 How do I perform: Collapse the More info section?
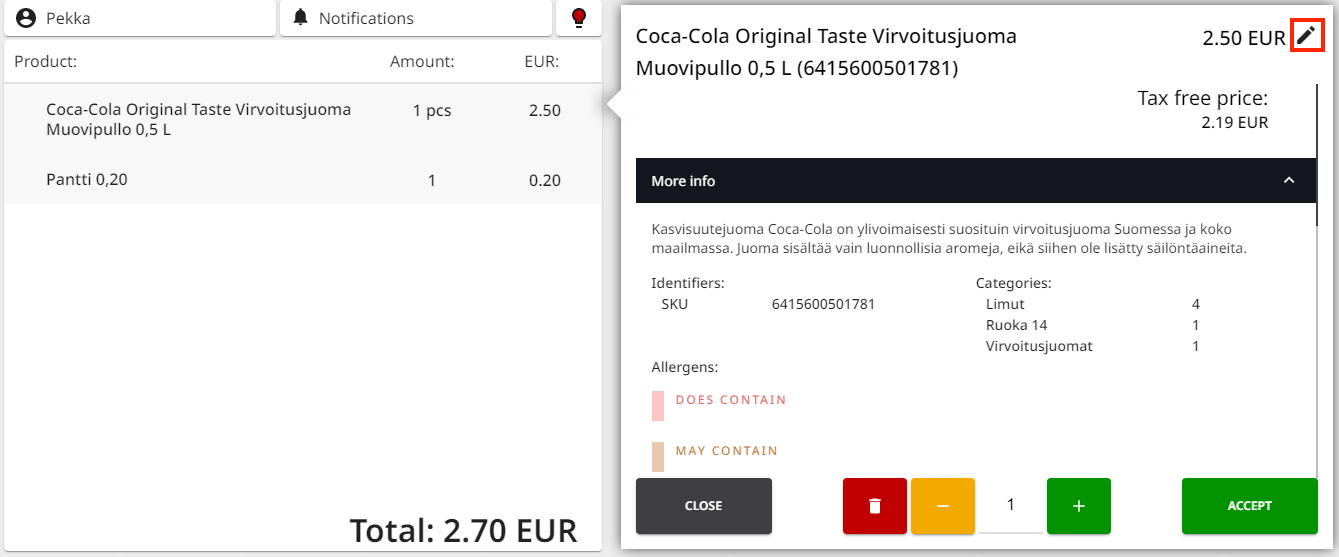(x=1289, y=181)
